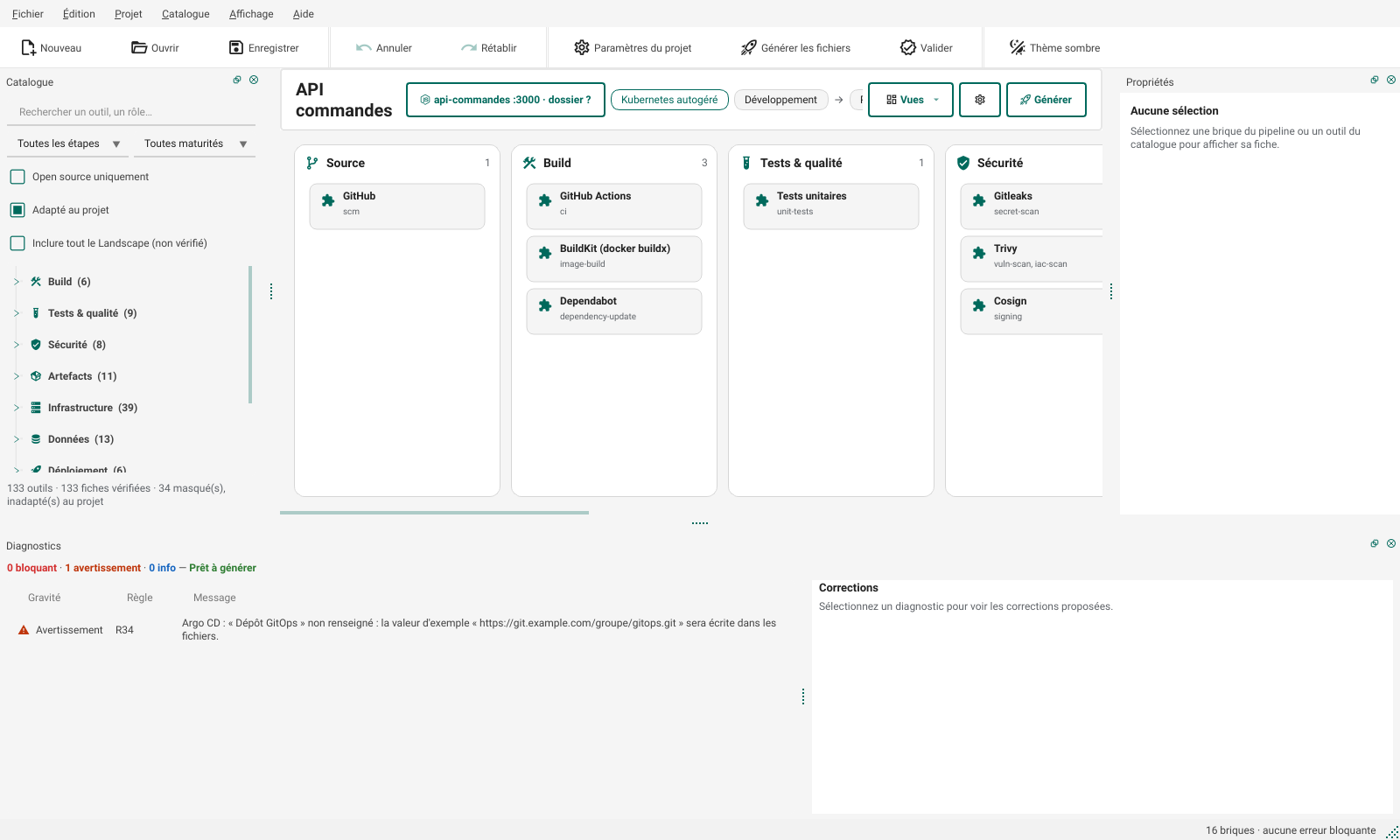The image size is (1400, 840).
Task: Open the Affichage menu
Action: (251, 14)
